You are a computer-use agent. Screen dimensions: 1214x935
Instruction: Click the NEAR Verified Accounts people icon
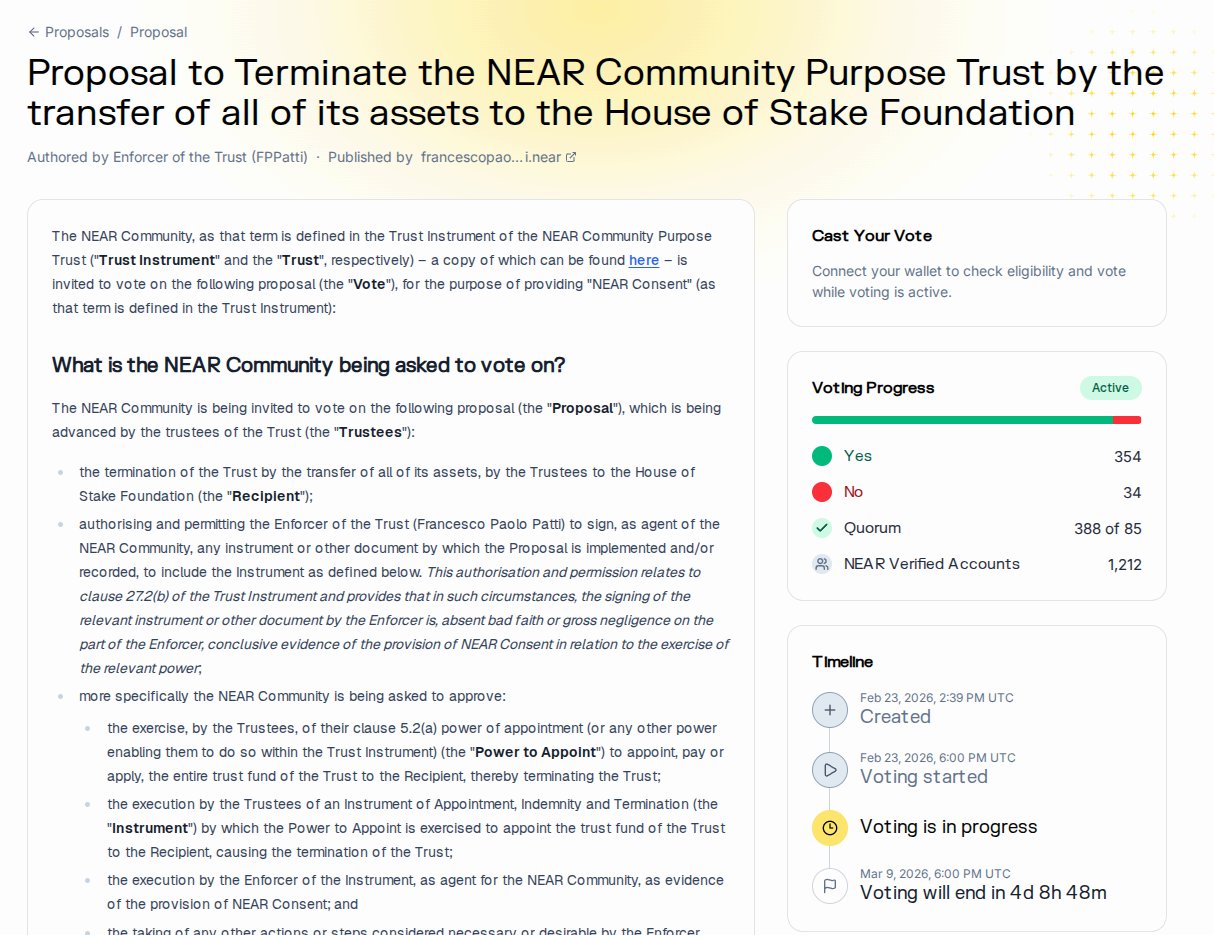click(822, 564)
